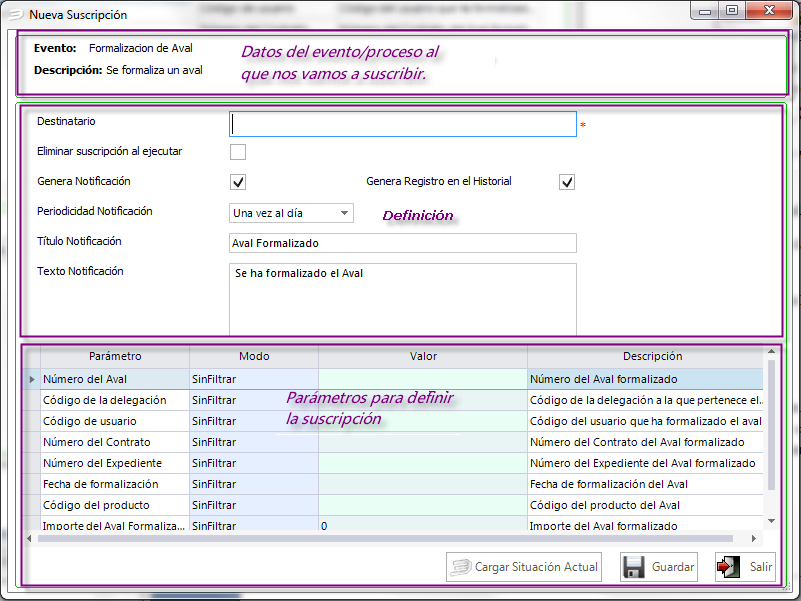The image size is (801, 601).
Task: Select Modo cell for Código de usuario
Action: pos(253,422)
